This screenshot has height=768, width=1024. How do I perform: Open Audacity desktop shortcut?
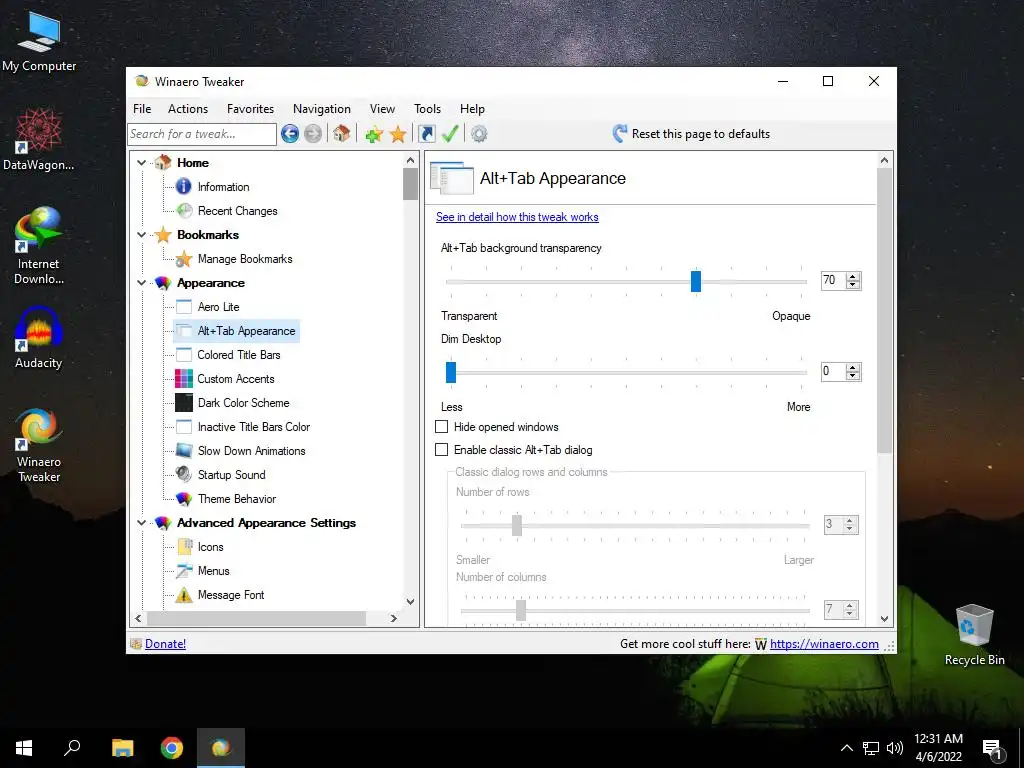(39, 339)
